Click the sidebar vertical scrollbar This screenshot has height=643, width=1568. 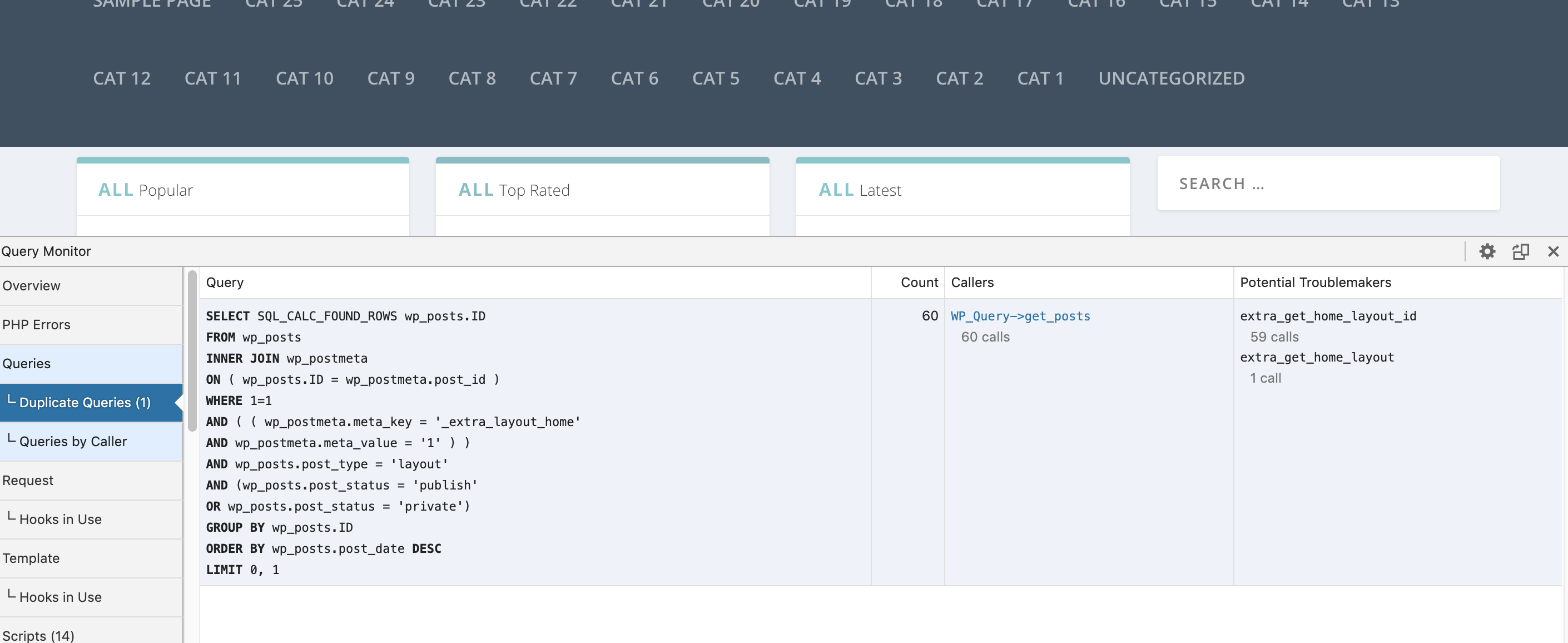click(192, 352)
